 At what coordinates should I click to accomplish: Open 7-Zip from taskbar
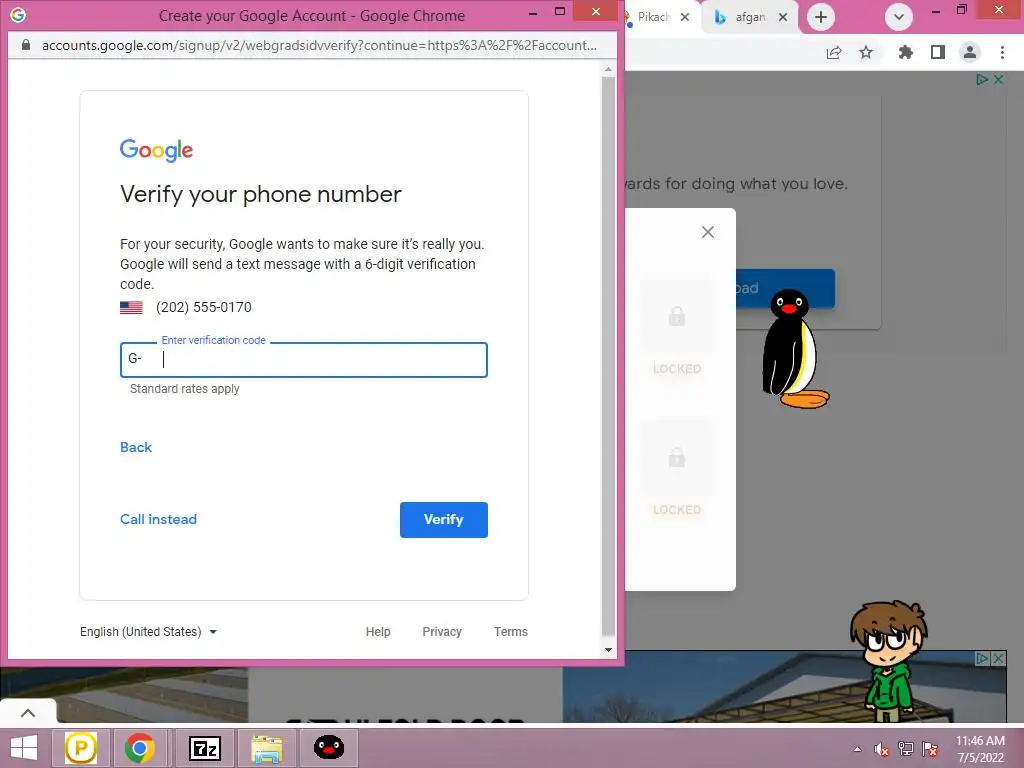pos(204,748)
